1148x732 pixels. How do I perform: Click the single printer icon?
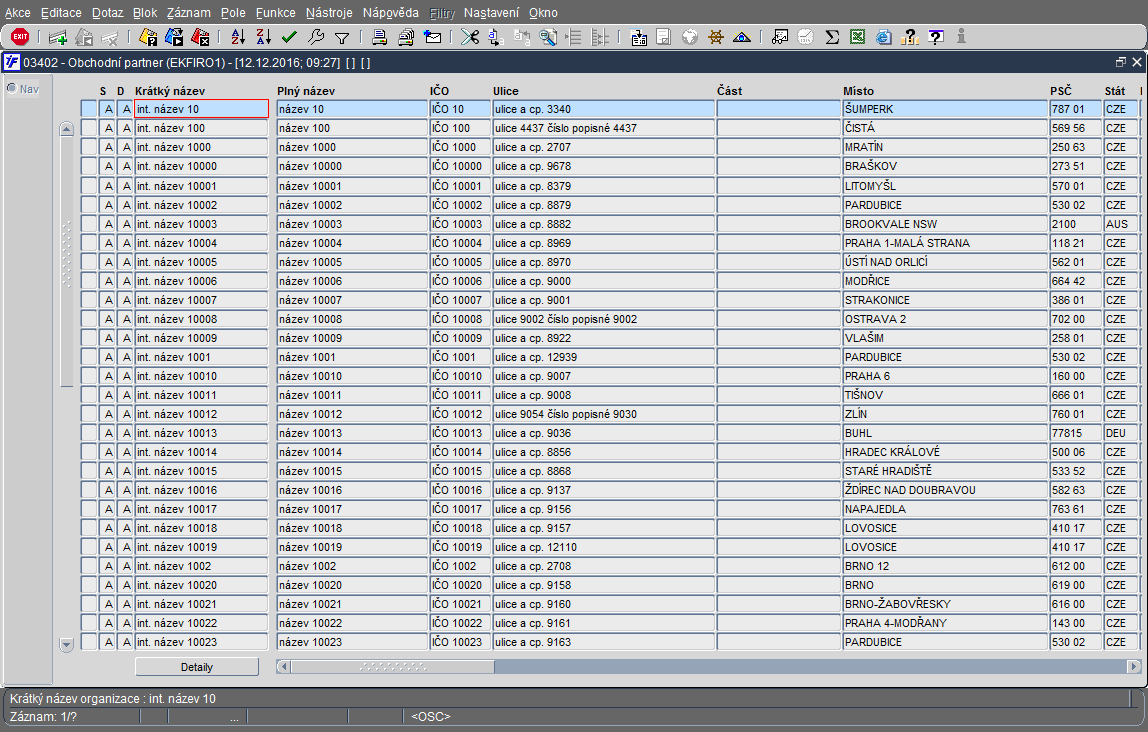click(379, 37)
